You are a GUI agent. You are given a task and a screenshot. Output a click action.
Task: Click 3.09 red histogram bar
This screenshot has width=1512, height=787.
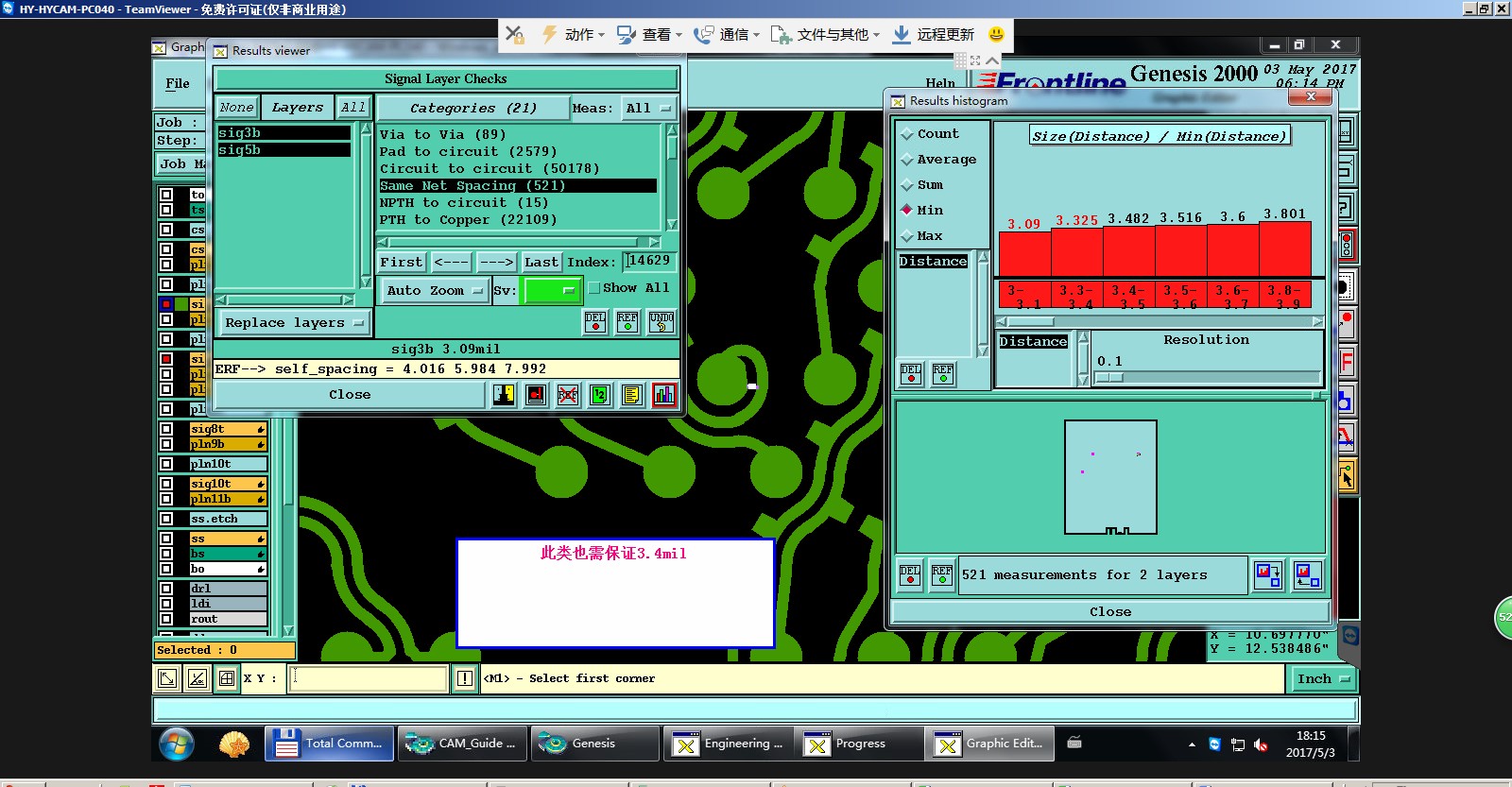coord(1024,253)
